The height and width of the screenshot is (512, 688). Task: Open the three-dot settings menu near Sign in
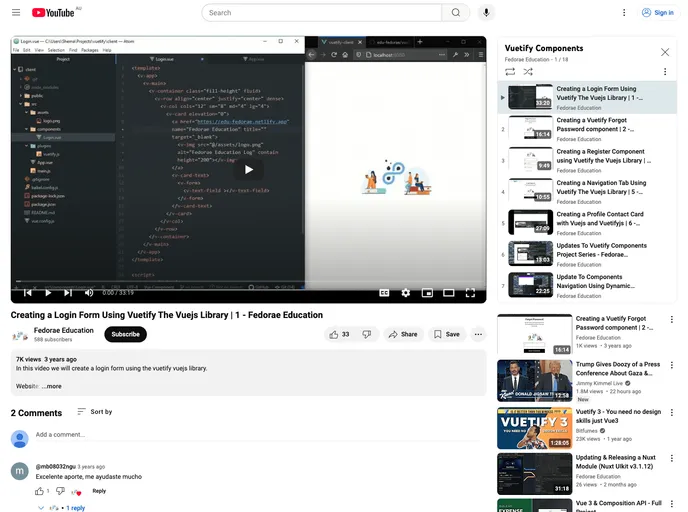(x=624, y=13)
